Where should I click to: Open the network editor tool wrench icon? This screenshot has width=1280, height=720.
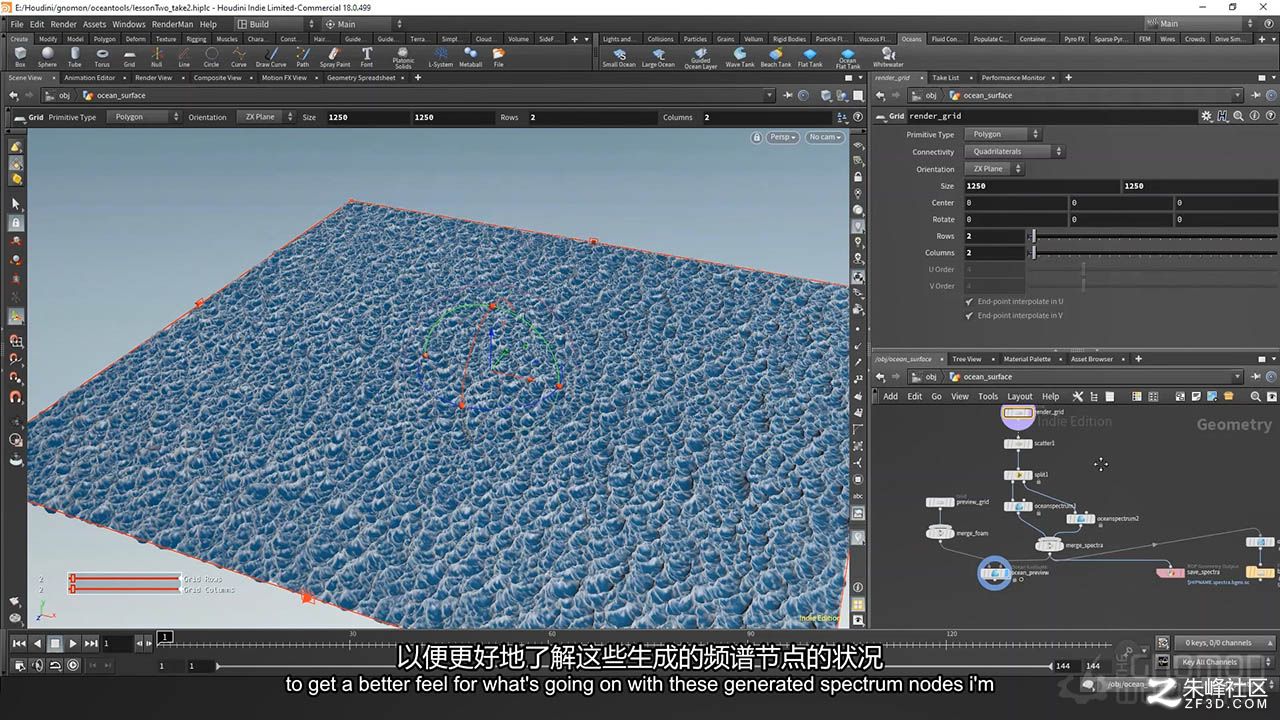tap(1078, 396)
